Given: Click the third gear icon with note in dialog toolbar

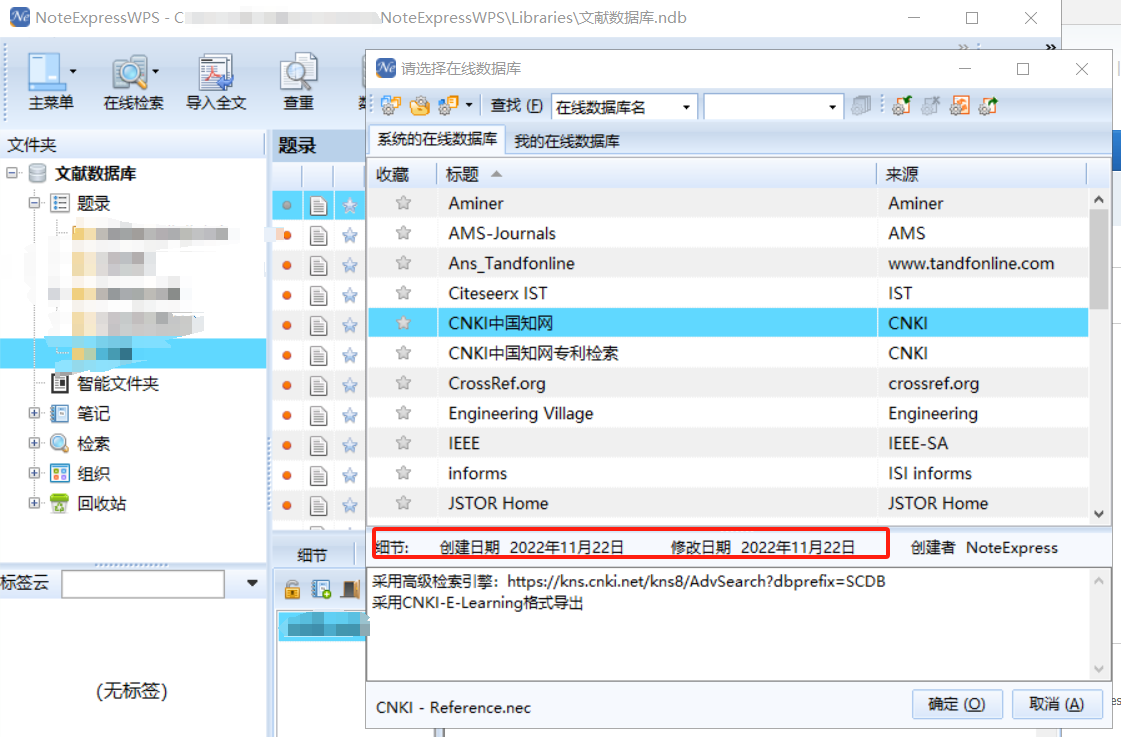Looking at the screenshot, I should coord(448,106).
